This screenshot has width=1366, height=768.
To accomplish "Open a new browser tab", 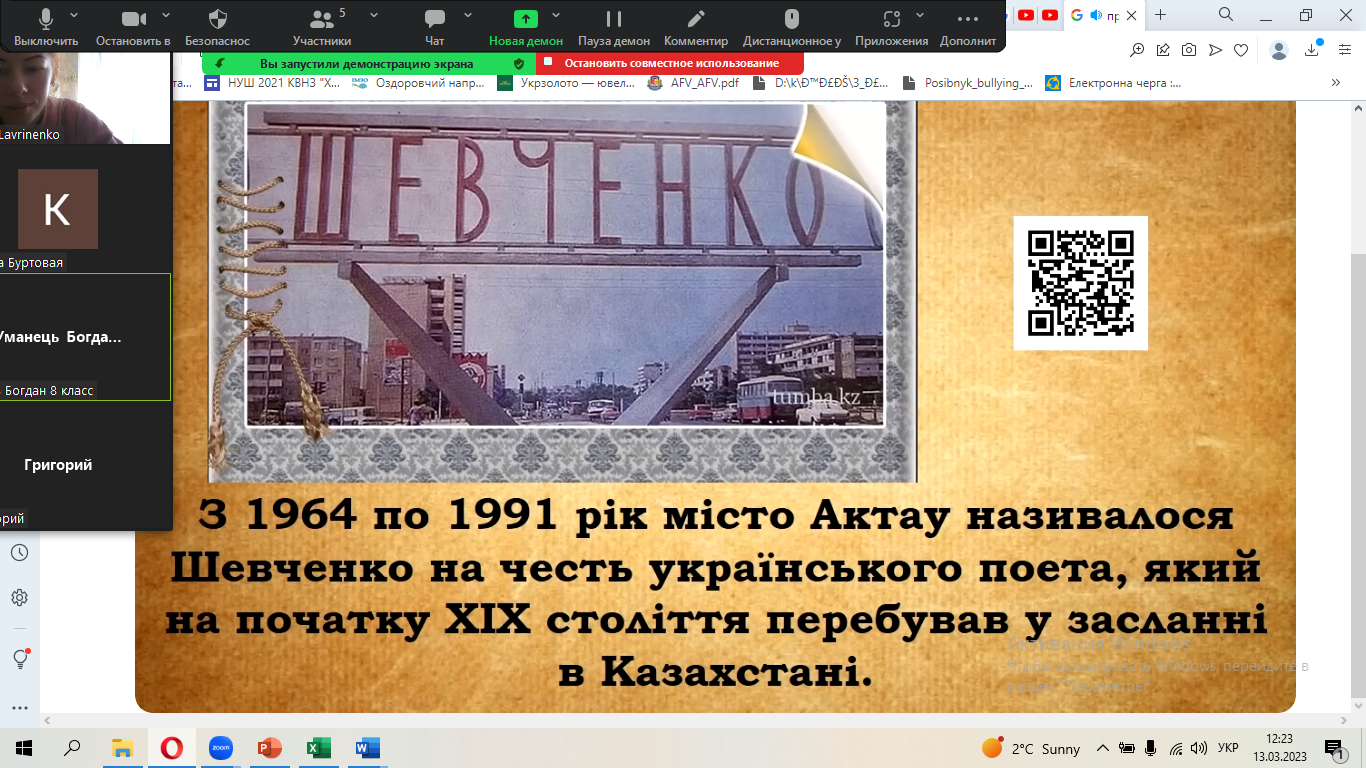I will (x=1160, y=15).
